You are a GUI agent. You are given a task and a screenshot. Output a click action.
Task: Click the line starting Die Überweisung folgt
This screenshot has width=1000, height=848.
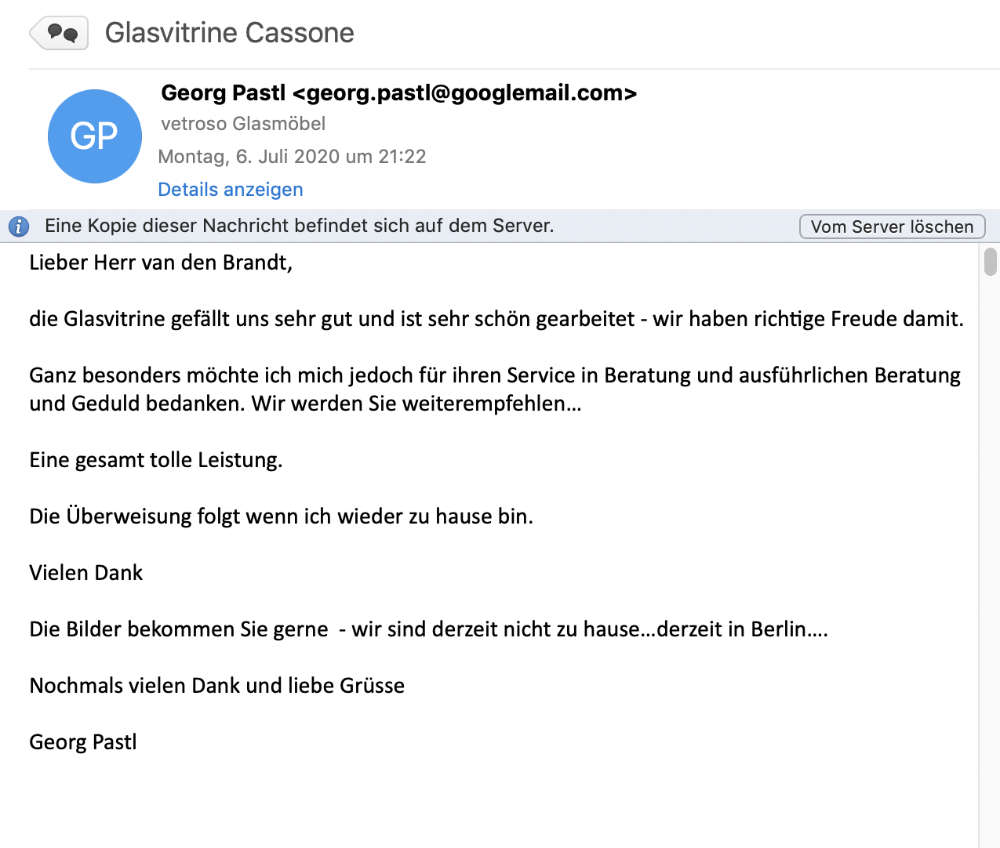tap(281, 517)
